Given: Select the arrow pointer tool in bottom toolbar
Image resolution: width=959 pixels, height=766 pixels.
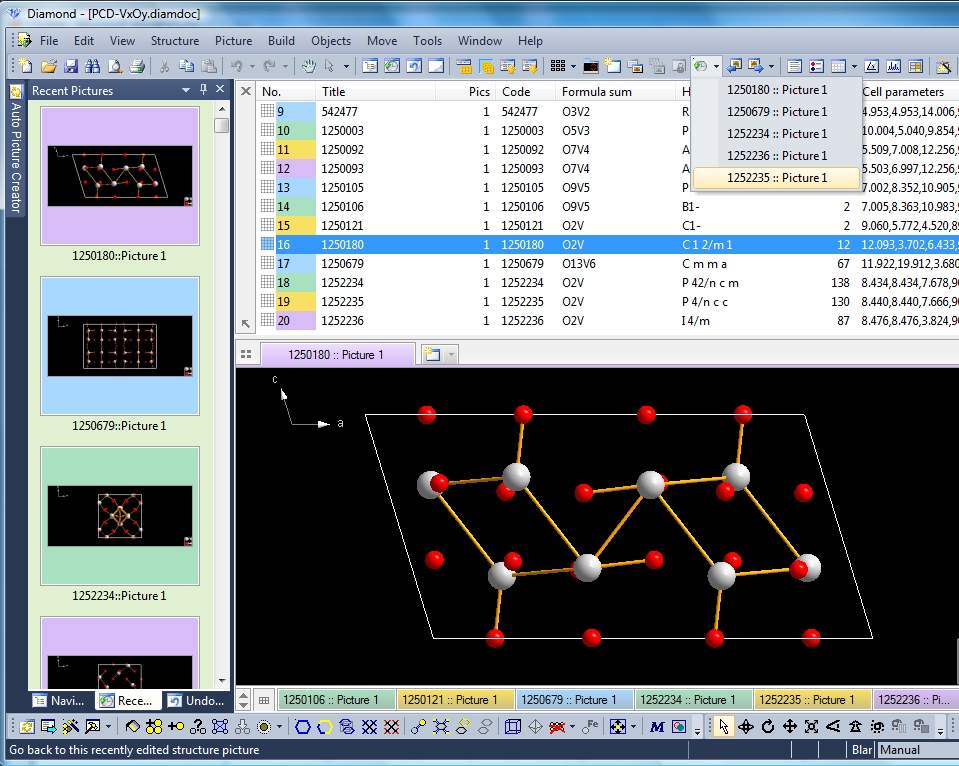Looking at the screenshot, I should point(724,726).
